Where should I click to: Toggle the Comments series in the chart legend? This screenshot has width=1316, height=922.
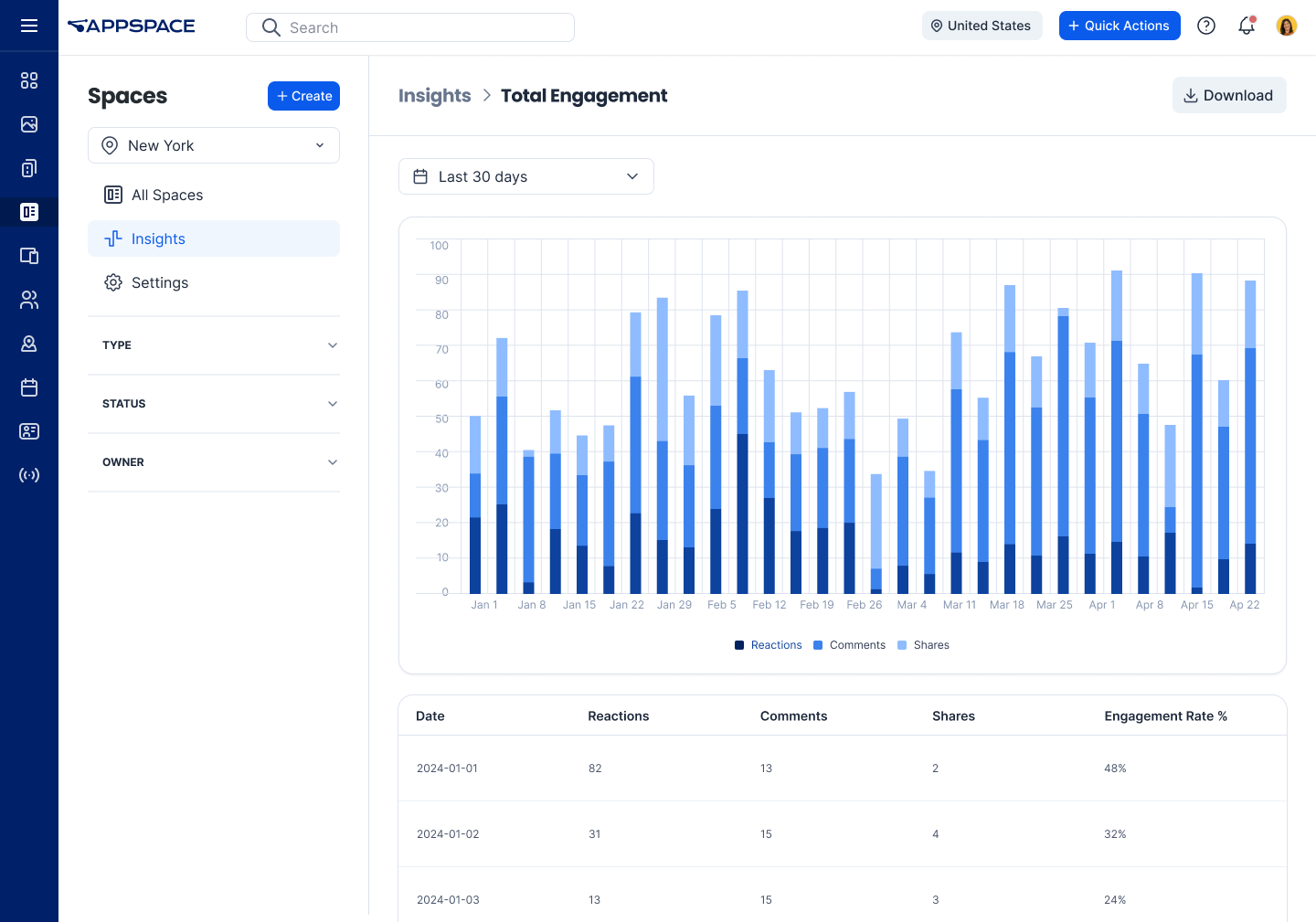click(849, 645)
